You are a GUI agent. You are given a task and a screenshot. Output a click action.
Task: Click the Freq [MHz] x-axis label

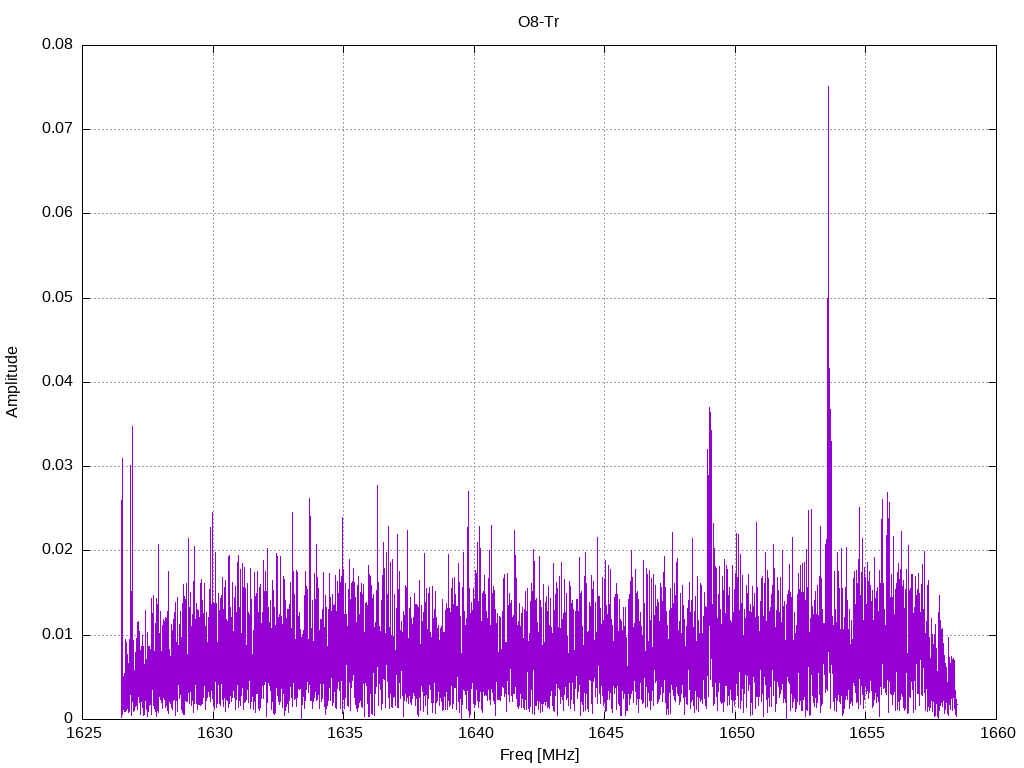[x=539, y=755]
